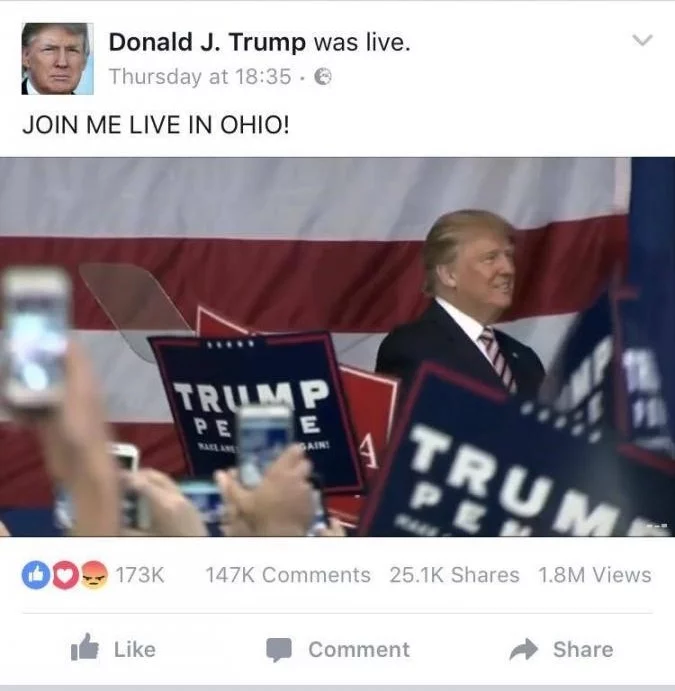This screenshot has width=675, height=691.
Task: Click the JOIN ME LIVE IN OHIO text
Action: point(156,125)
